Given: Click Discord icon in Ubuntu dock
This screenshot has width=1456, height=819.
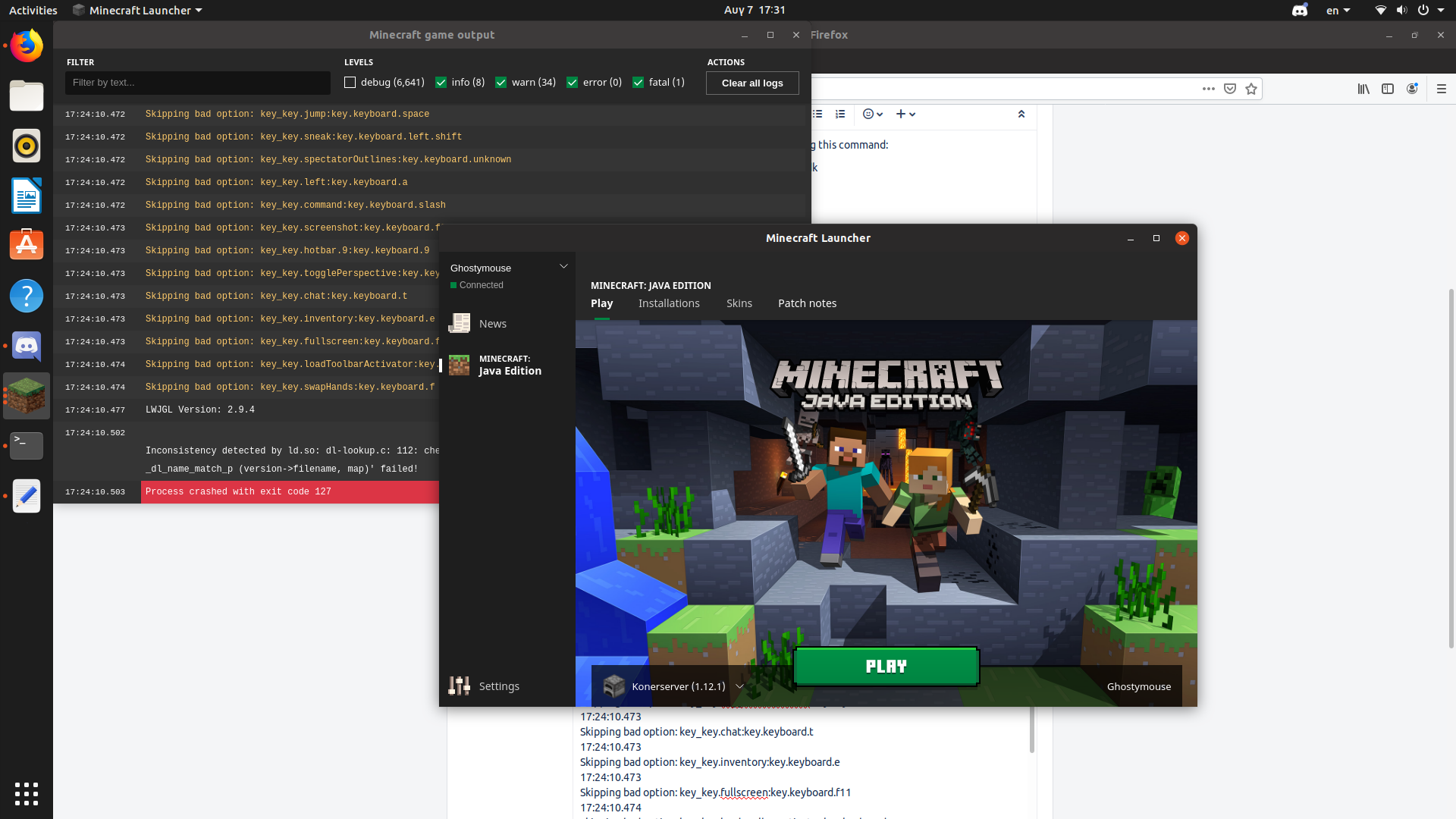Looking at the screenshot, I should (27, 346).
